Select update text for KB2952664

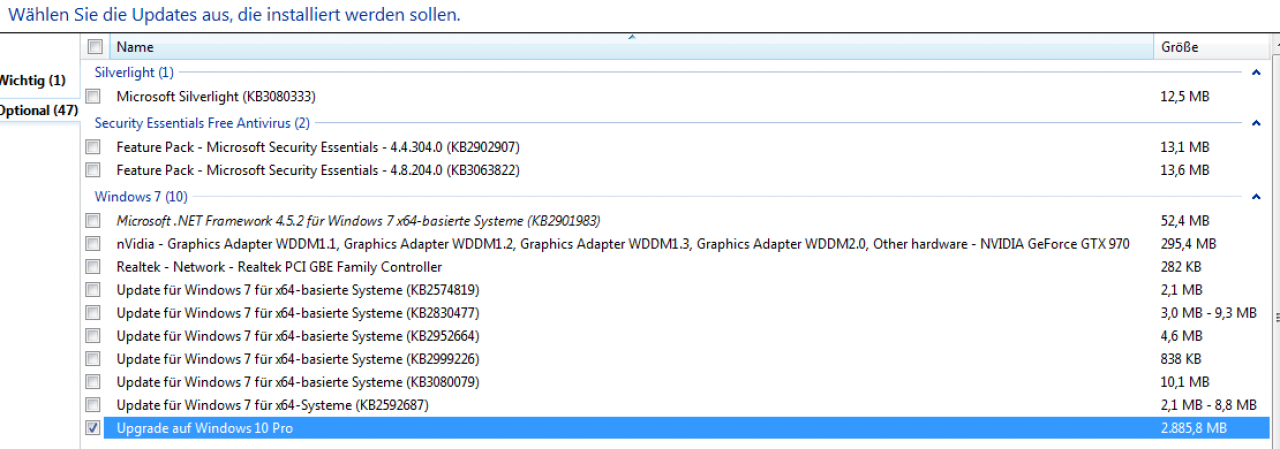coord(297,336)
